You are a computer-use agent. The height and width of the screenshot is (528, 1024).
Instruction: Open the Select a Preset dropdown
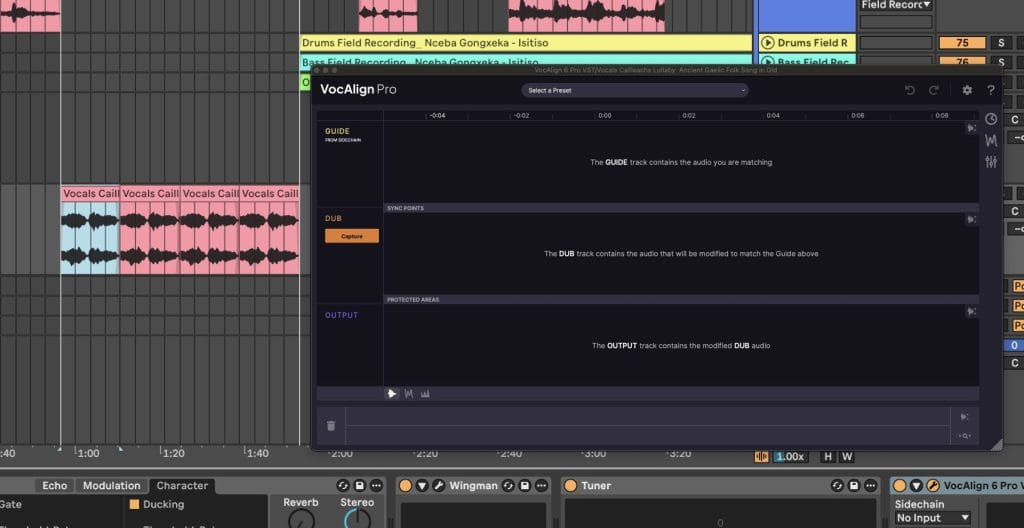point(635,90)
